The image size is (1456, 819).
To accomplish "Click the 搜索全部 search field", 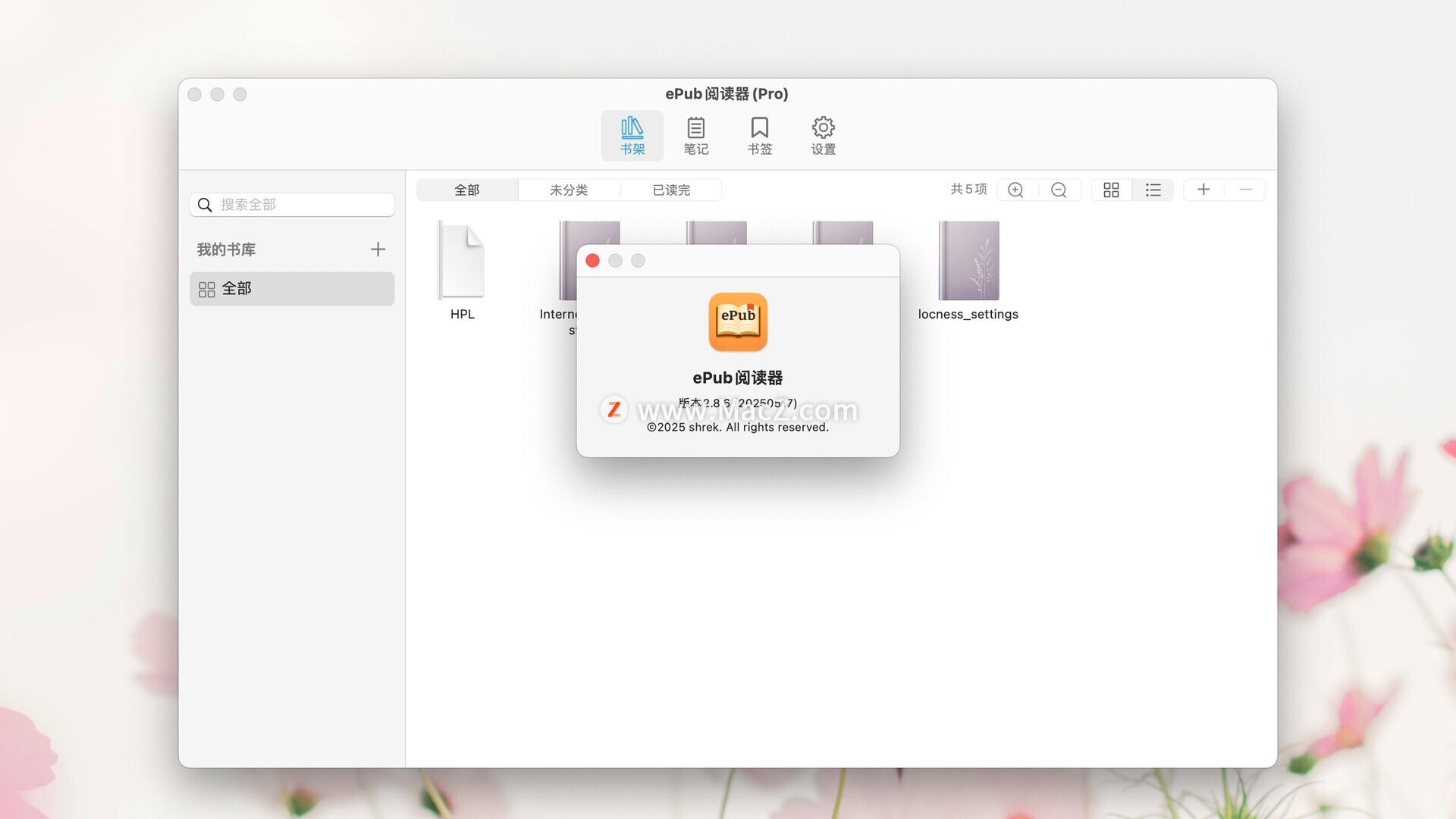I will pos(292,205).
